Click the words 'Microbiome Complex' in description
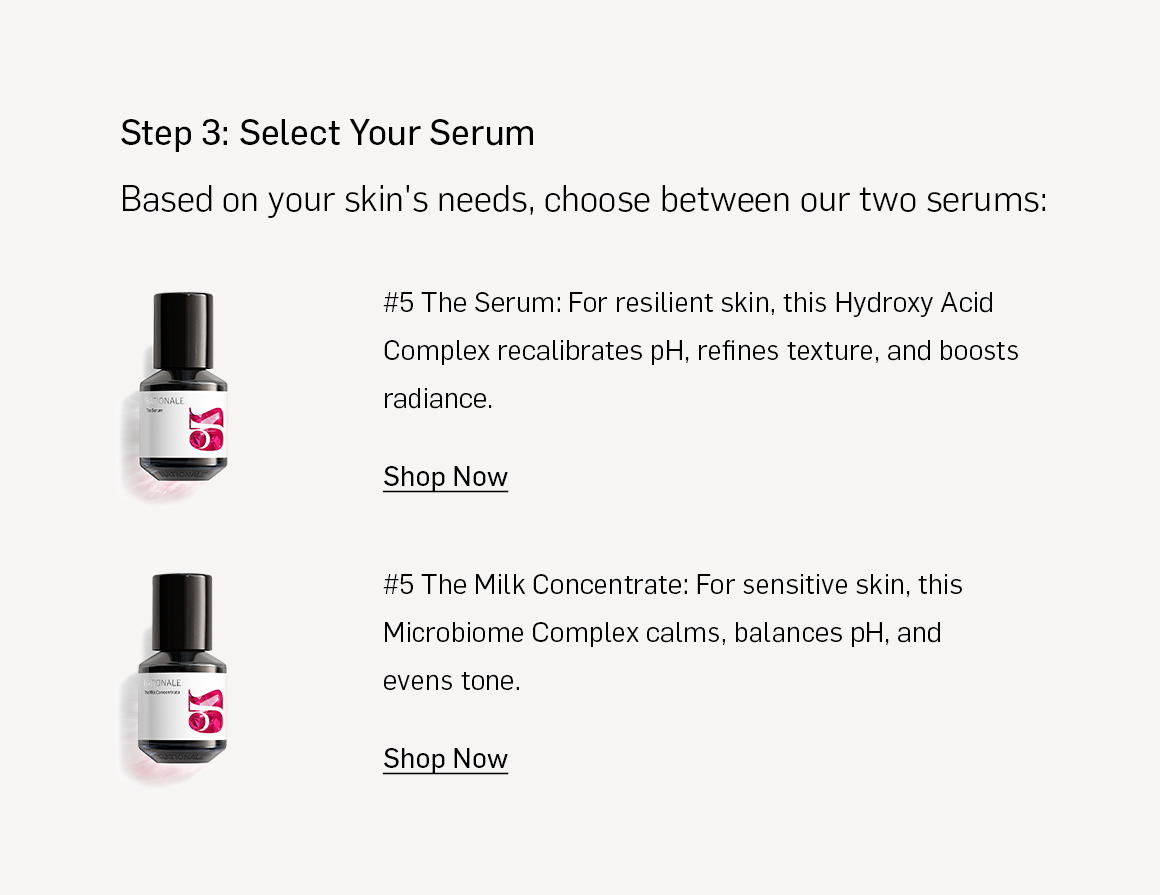 pyautogui.click(x=511, y=633)
